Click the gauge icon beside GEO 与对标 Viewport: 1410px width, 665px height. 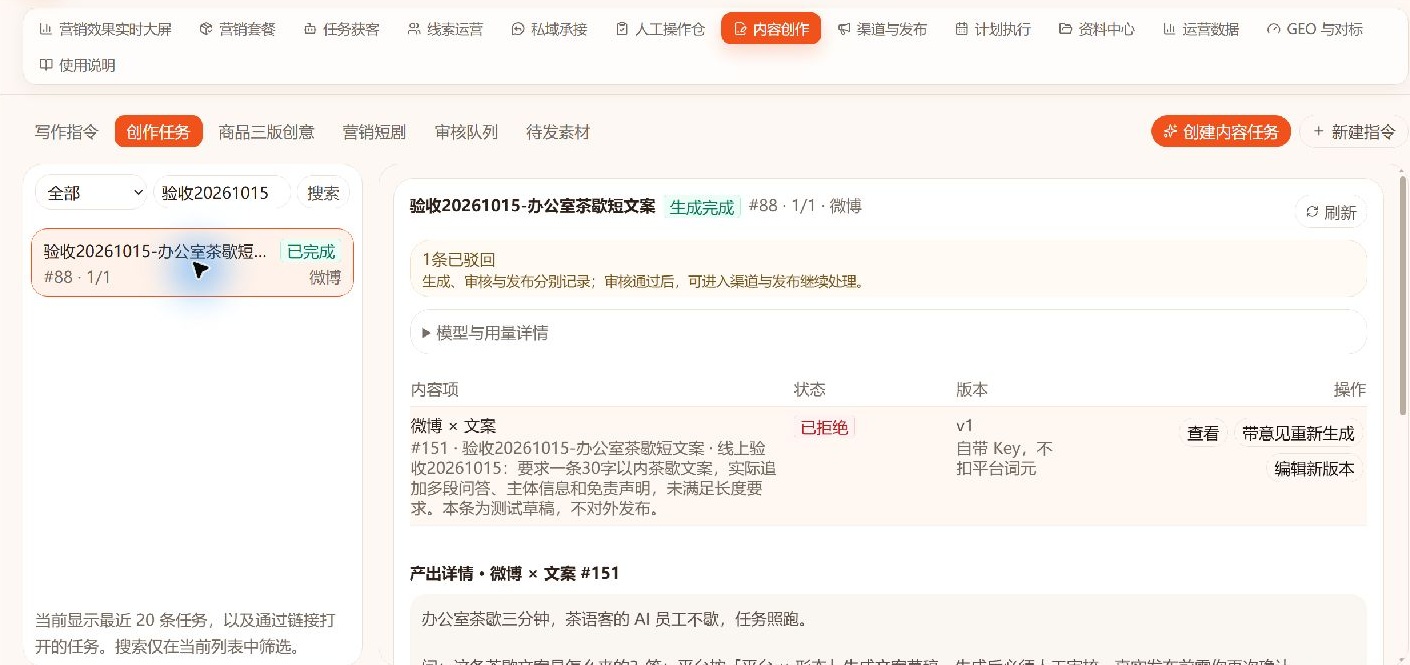coord(1274,29)
